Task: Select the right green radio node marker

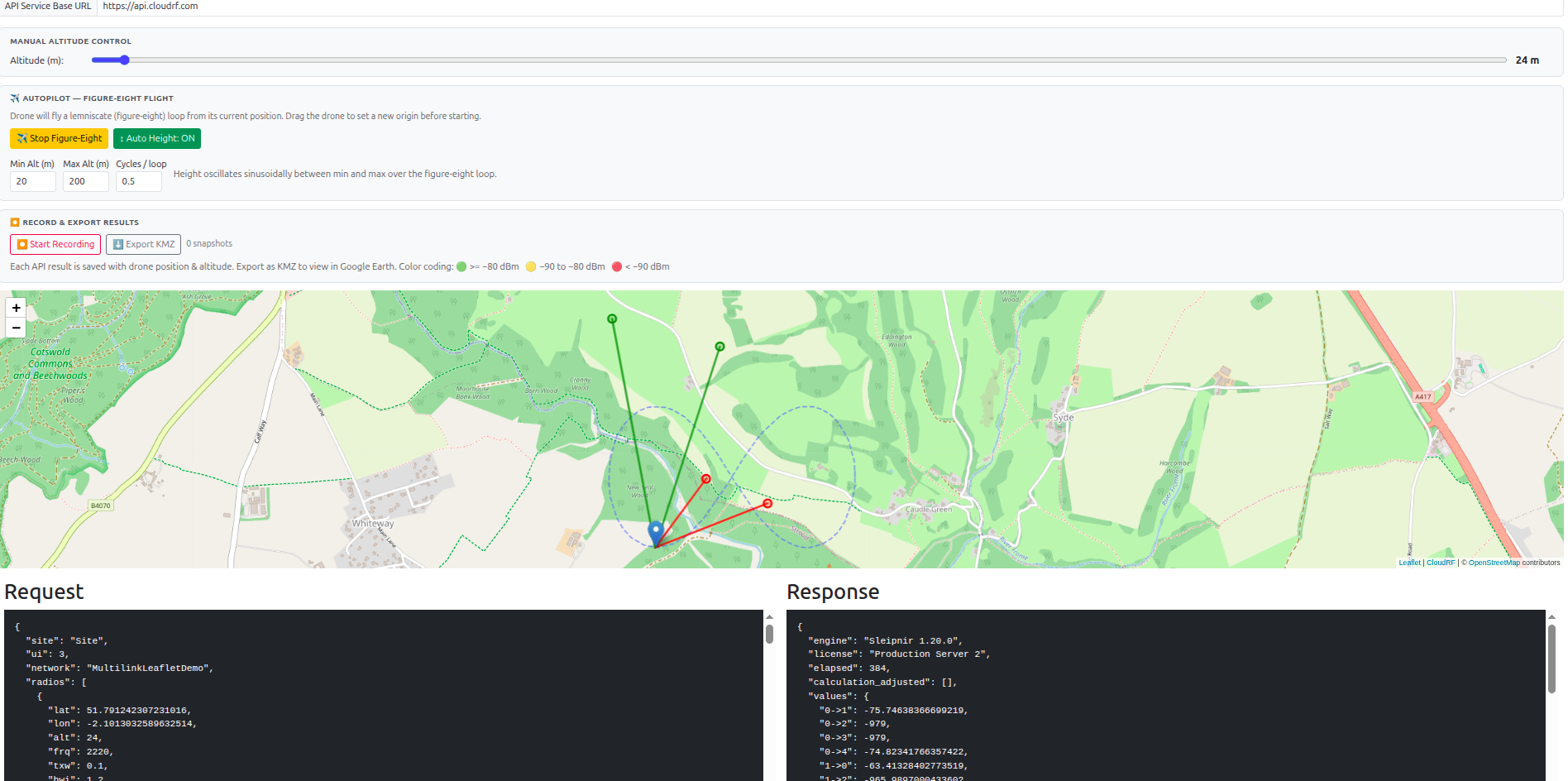Action: 719,347
